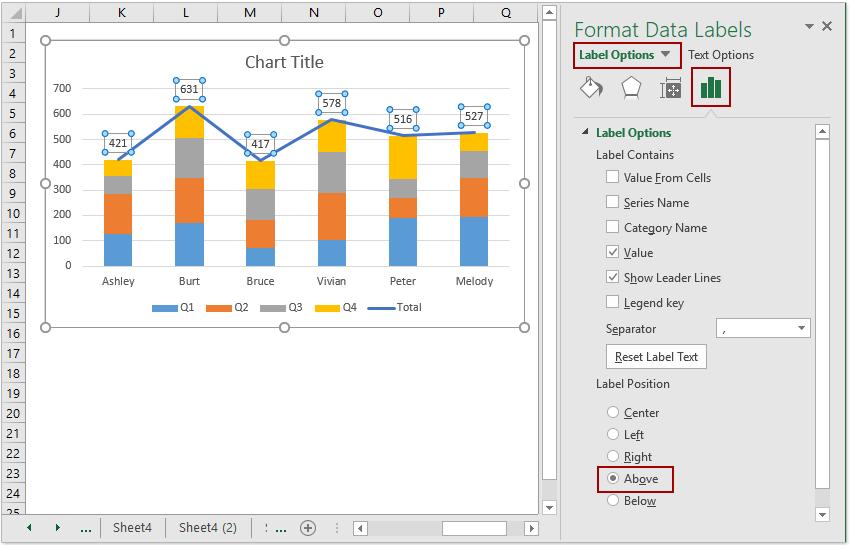Open the task pane options arrow
The height and width of the screenshot is (545, 850).
(x=807, y=27)
